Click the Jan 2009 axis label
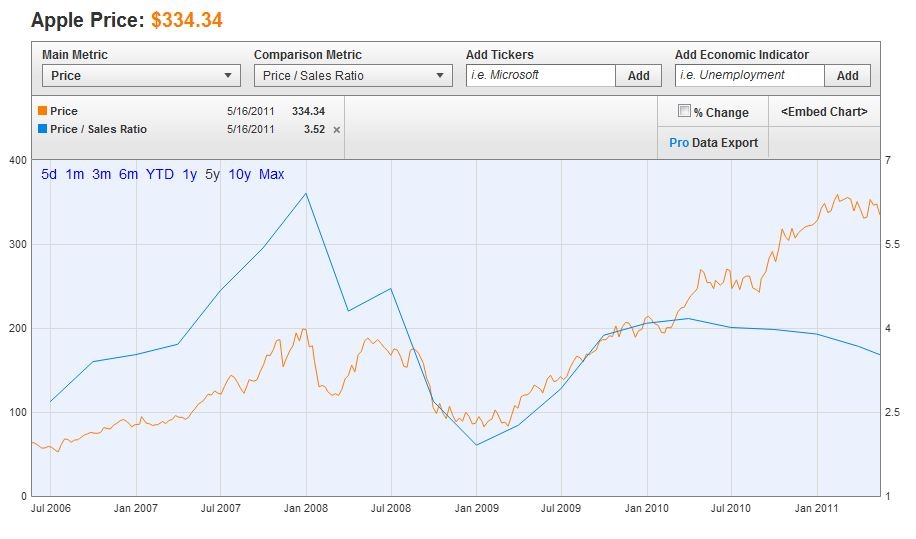916x539 pixels. (x=477, y=508)
